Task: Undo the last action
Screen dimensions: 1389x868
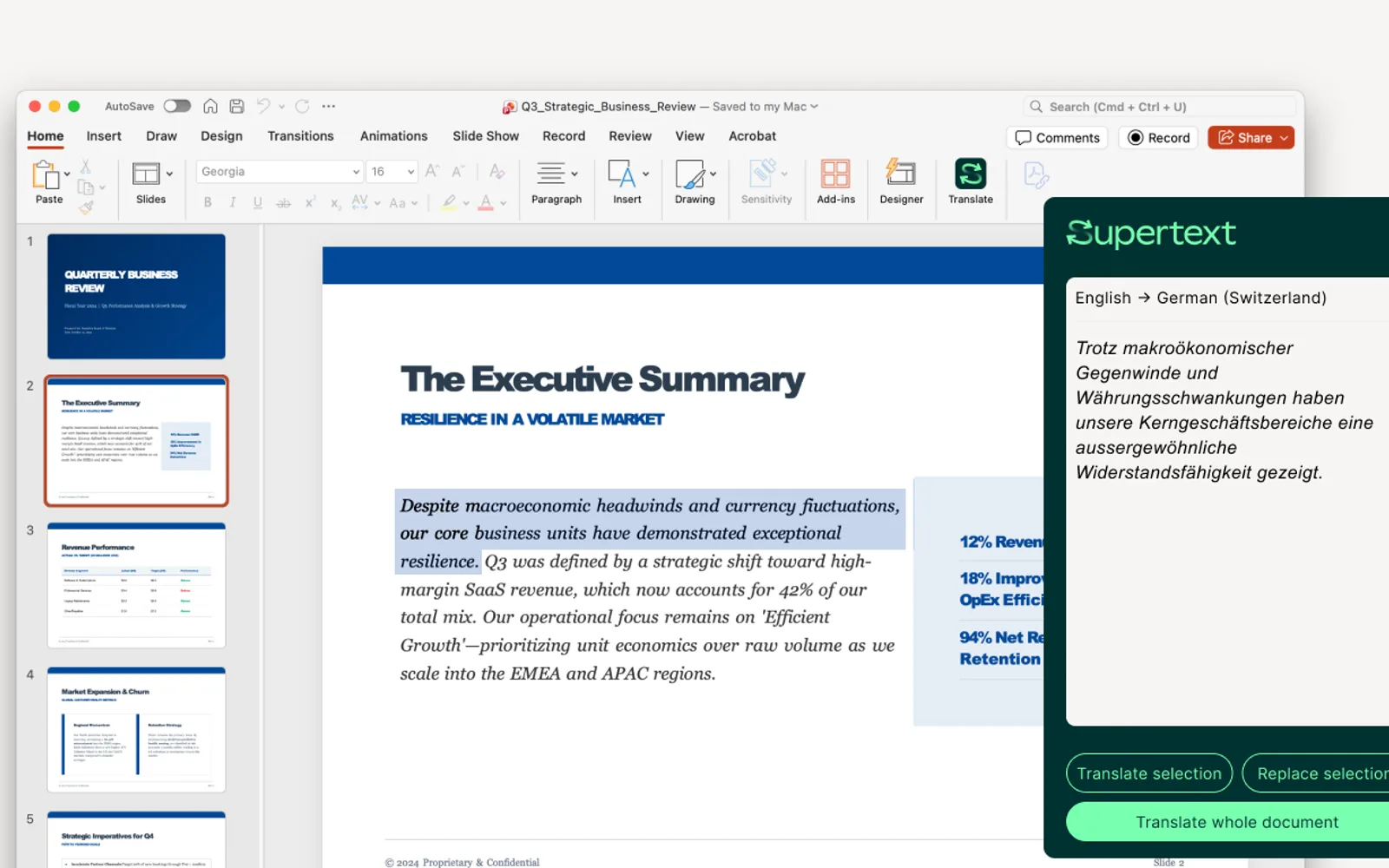Action: (x=263, y=106)
